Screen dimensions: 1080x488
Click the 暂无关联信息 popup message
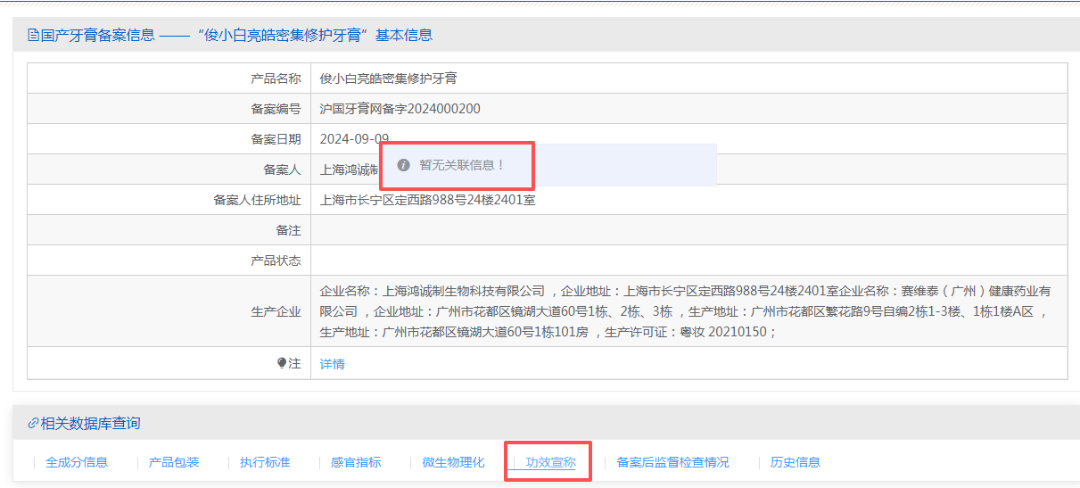(462, 165)
